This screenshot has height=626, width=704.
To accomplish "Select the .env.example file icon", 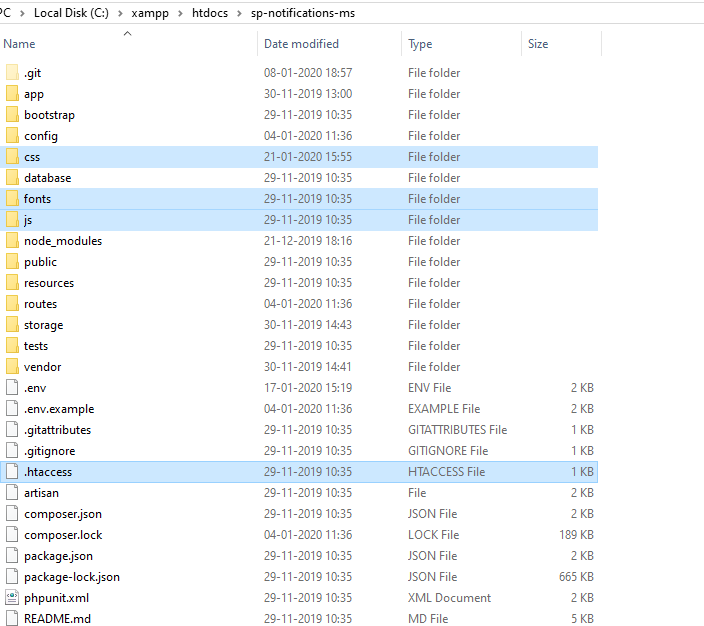I will (12, 409).
